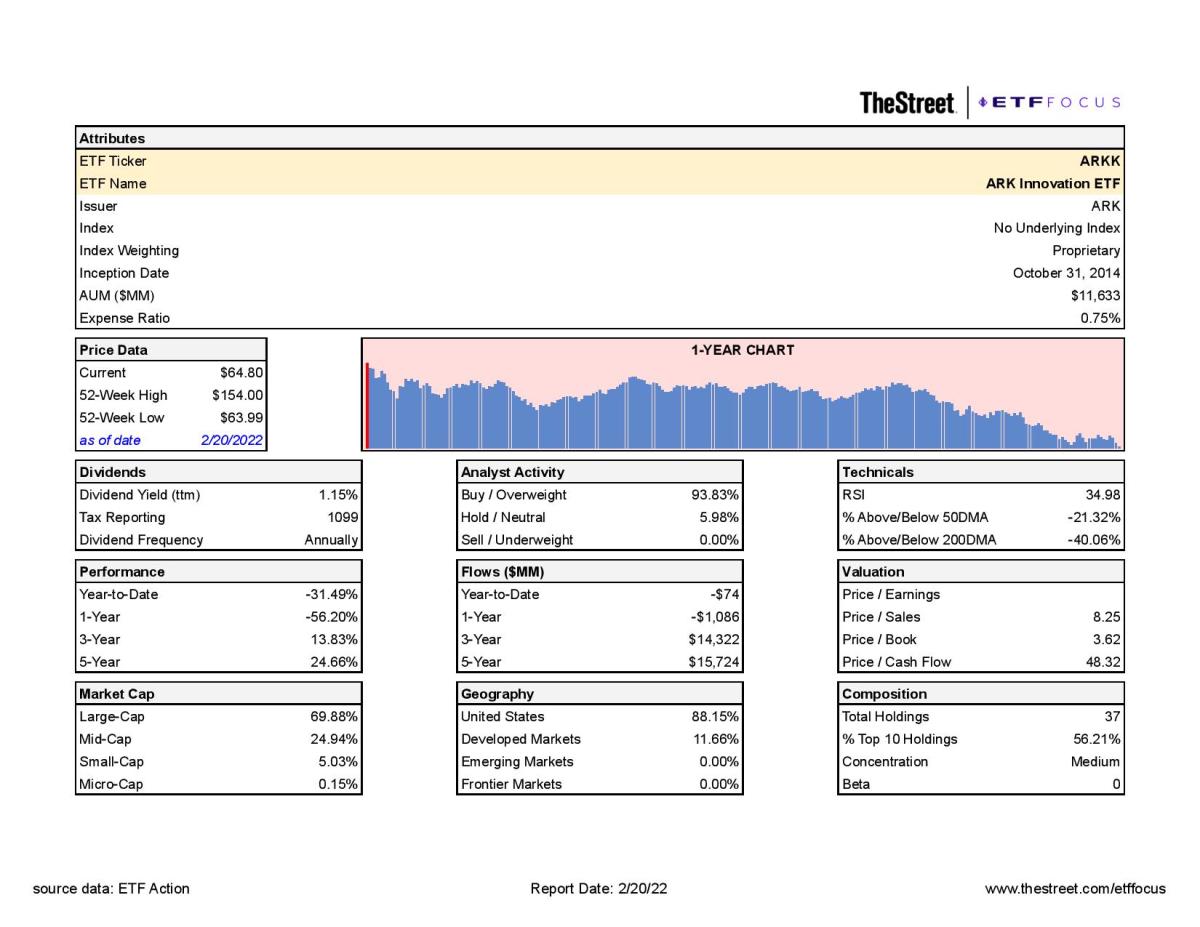The image size is (1200, 927).
Task: Click the Price / Book value 3.62
Action: [1108, 639]
